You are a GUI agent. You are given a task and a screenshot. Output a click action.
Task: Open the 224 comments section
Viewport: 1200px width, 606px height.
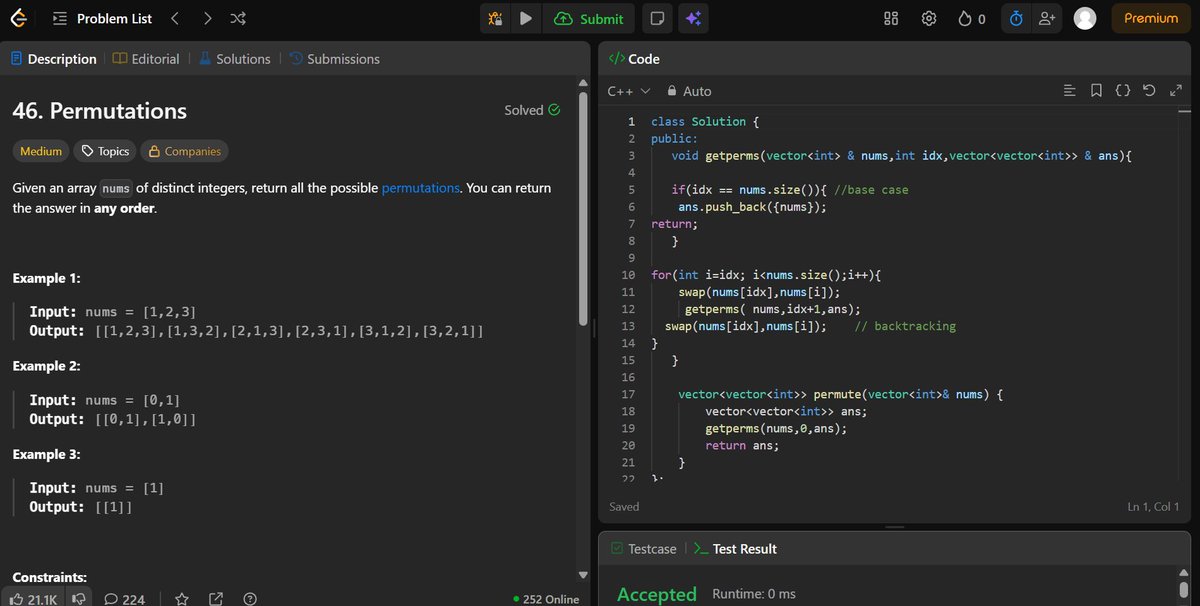click(x=124, y=599)
